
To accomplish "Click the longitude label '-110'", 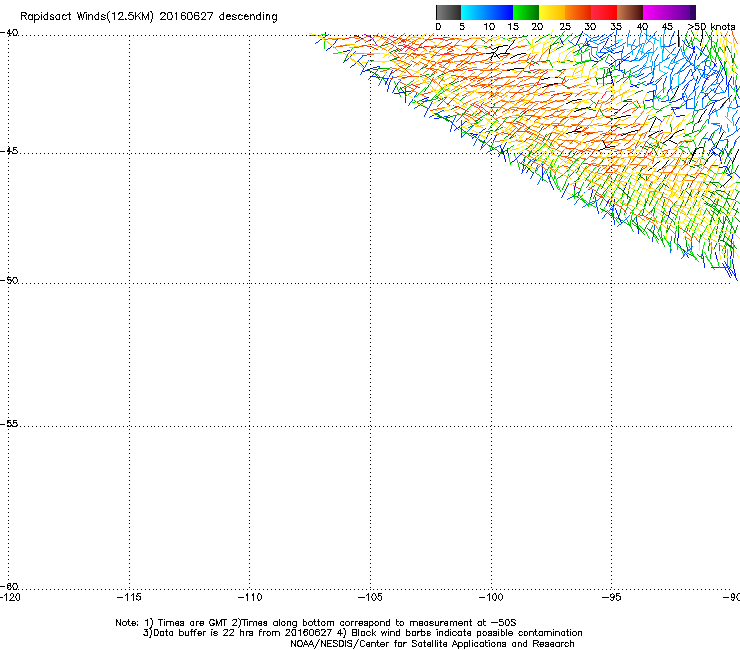I will 250,597.
